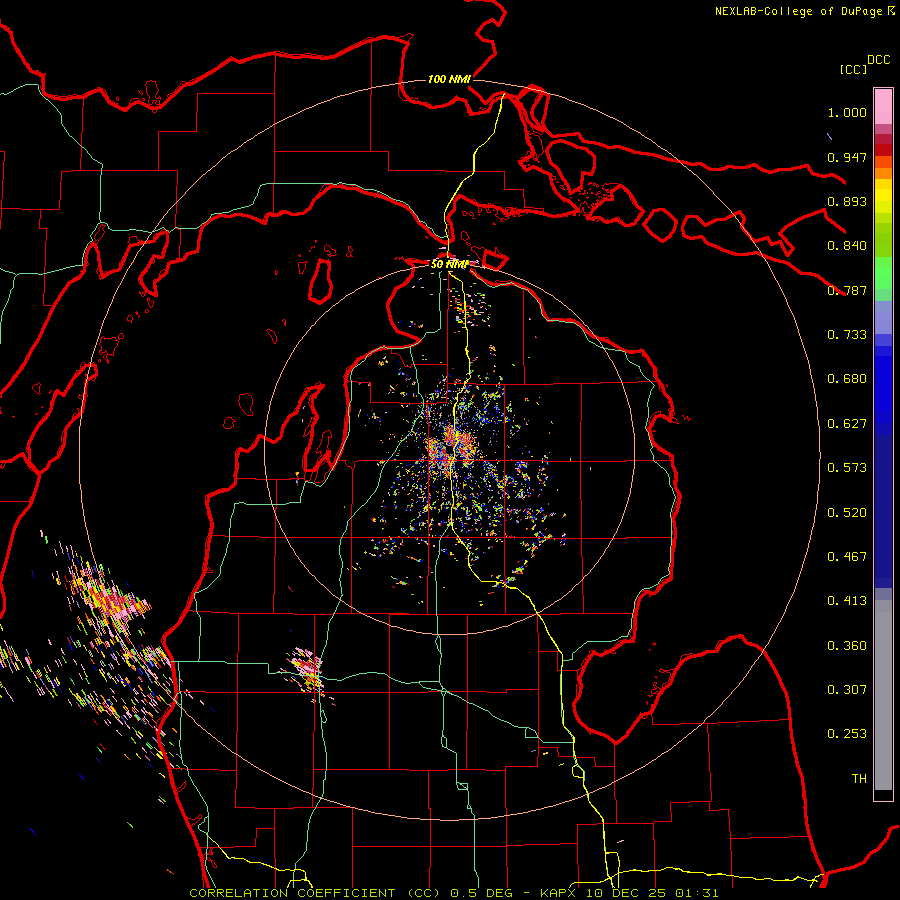Click the pink swatch at top of color bar

tap(883, 106)
